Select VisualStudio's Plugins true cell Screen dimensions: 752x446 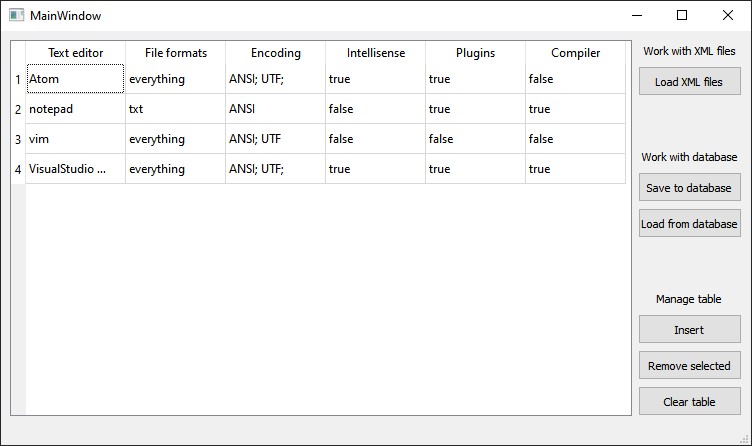pos(475,169)
